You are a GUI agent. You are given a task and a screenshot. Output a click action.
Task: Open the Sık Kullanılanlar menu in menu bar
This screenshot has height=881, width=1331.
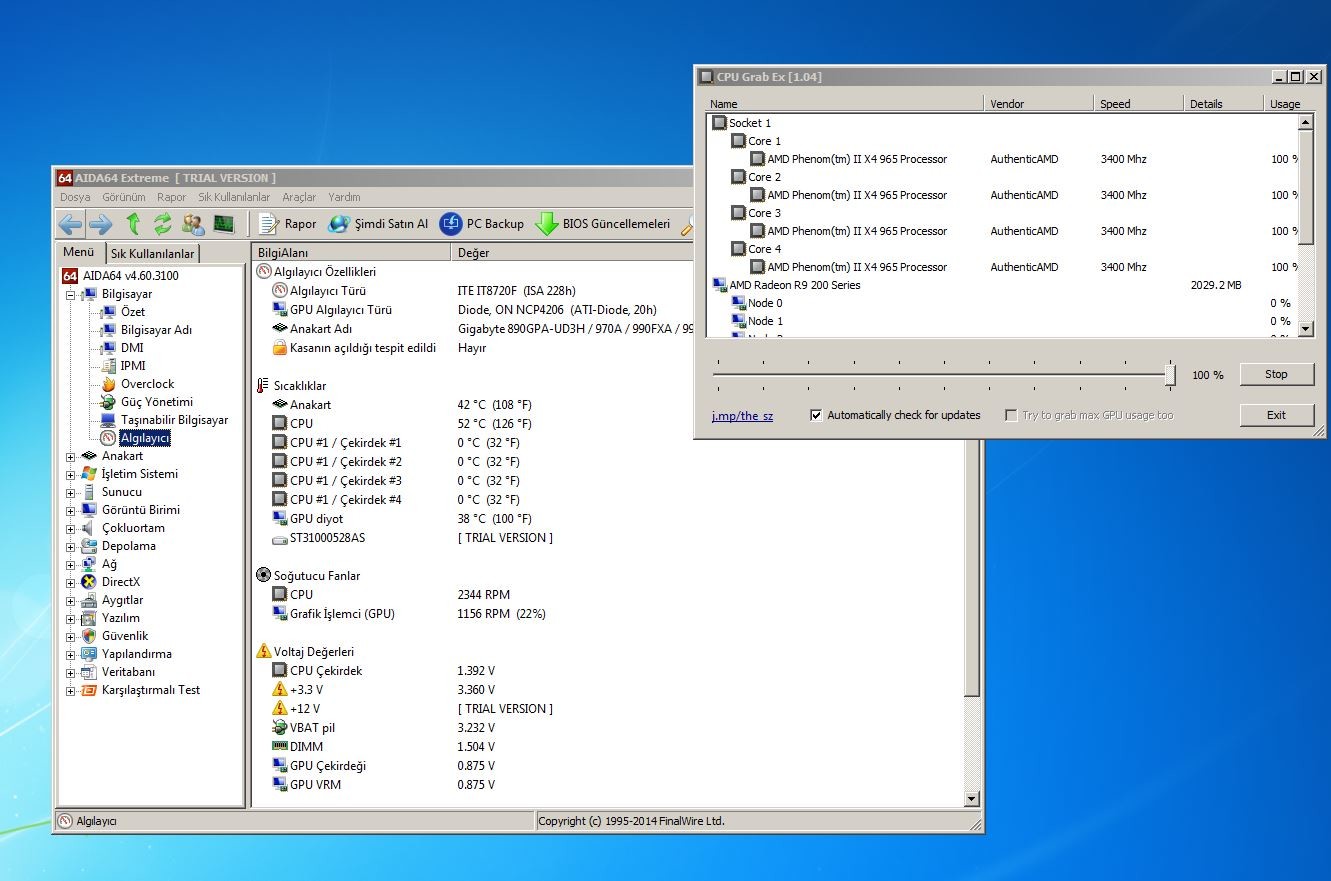[234, 197]
